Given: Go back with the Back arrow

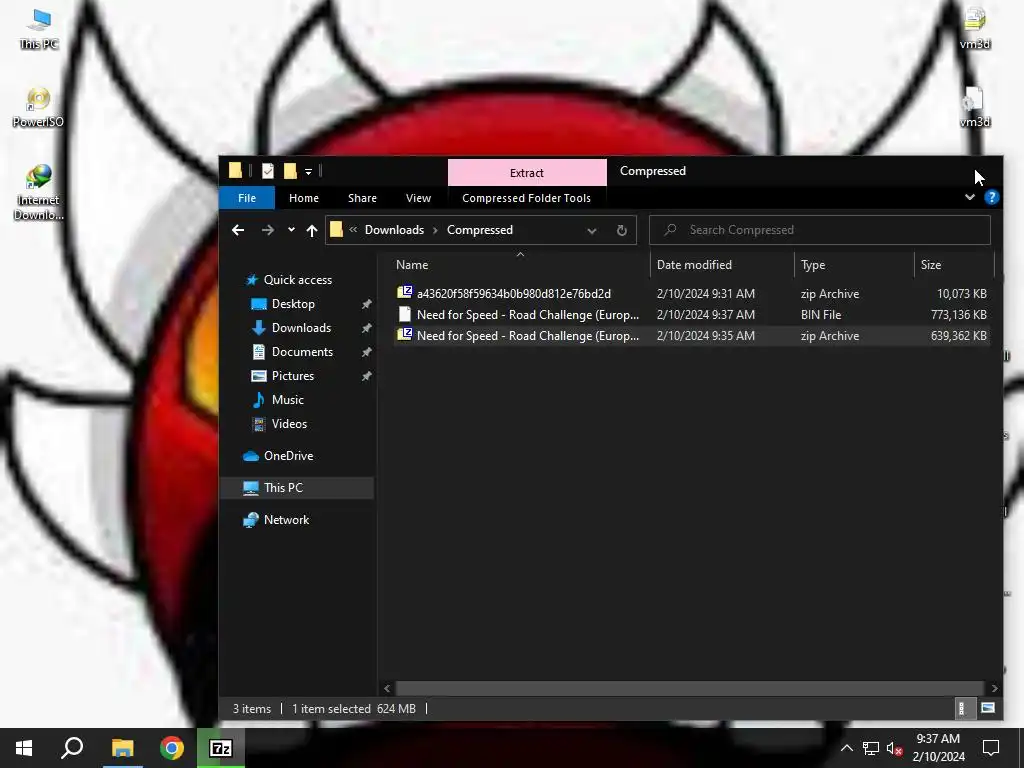Looking at the screenshot, I should (238, 230).
